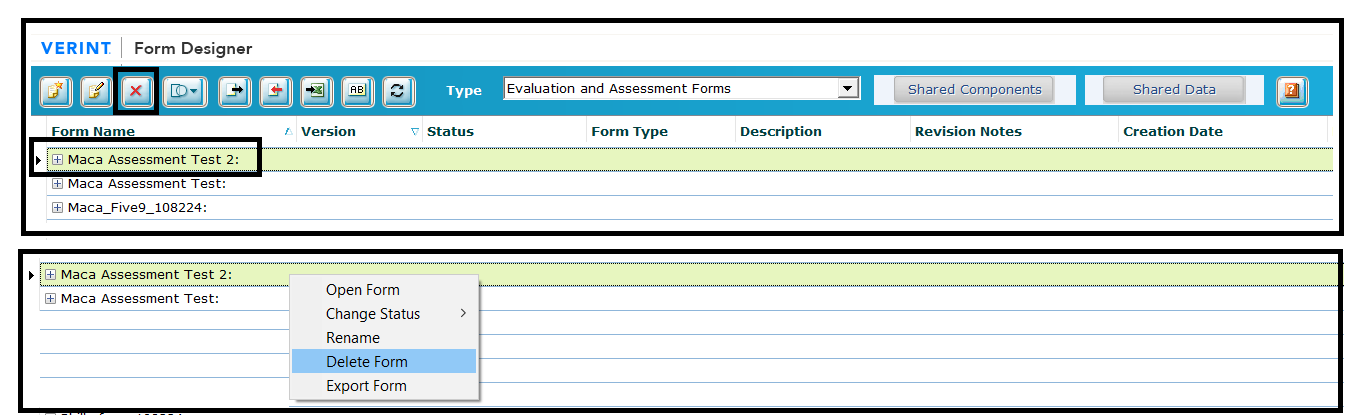Select Maca Assessment Test in upper list
Image resolution: width=1347 pixels, height=417 pixels.
[147, 184]
